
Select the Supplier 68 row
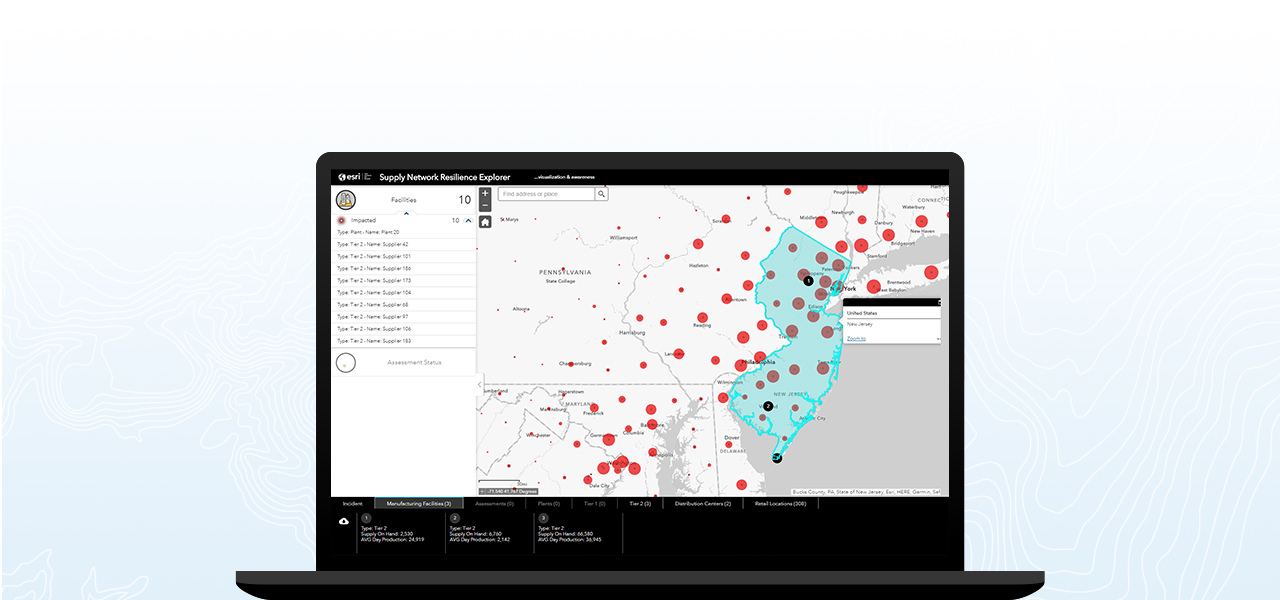point(404,304)
